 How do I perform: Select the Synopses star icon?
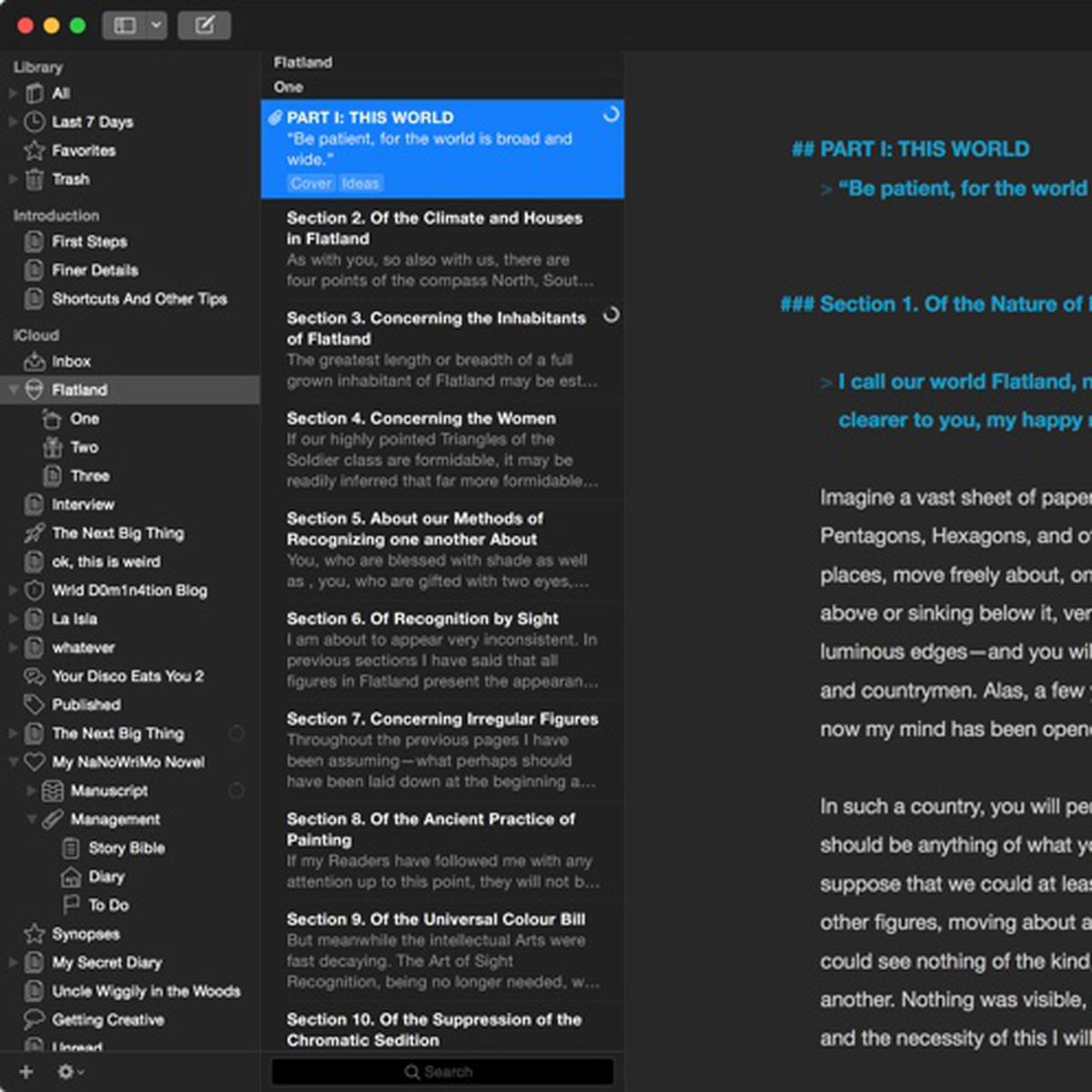pos(35,934)
